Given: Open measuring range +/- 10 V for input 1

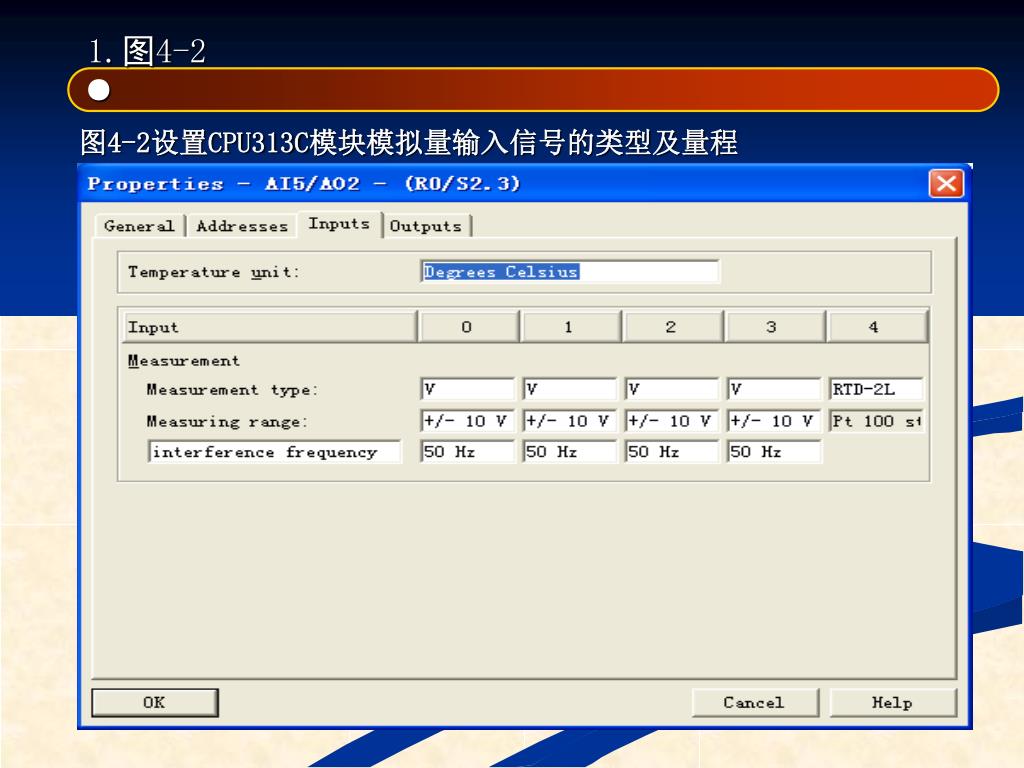Looking at the screenshot, I should point(569,421).
